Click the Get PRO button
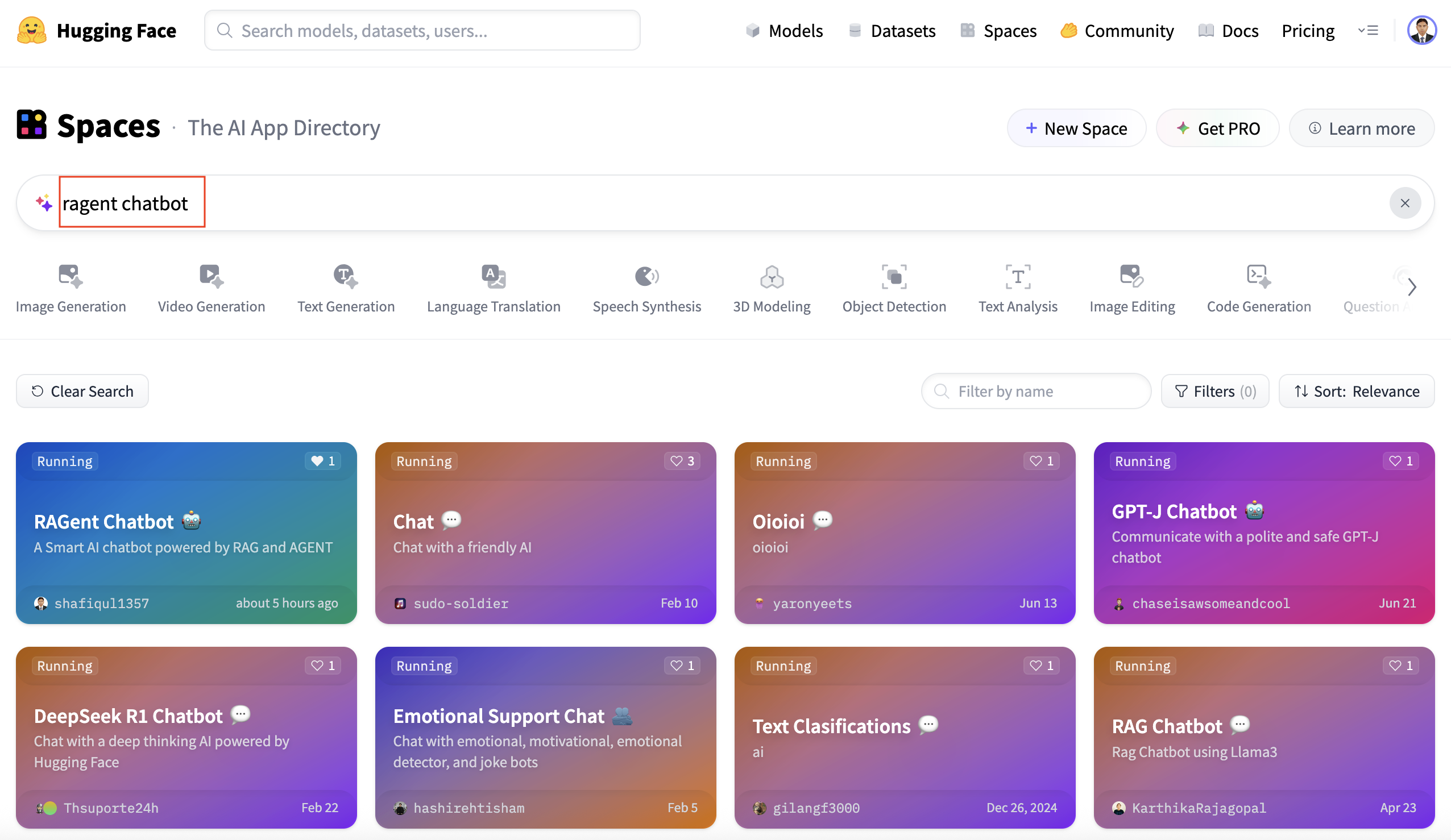The height and width of the screenshot is (840, 1451). click(1217, 128)
